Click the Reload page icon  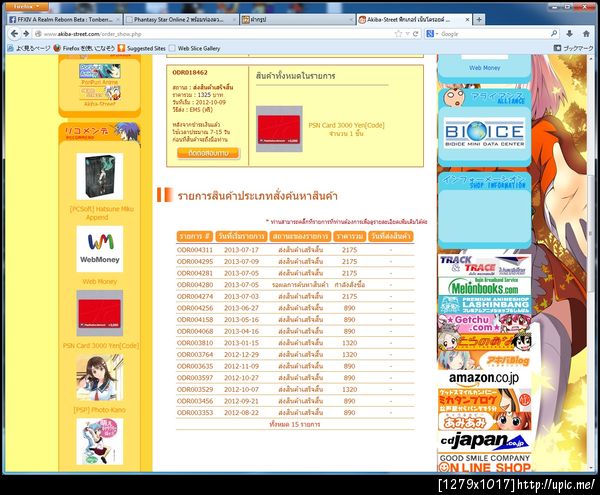pos(415,34)
